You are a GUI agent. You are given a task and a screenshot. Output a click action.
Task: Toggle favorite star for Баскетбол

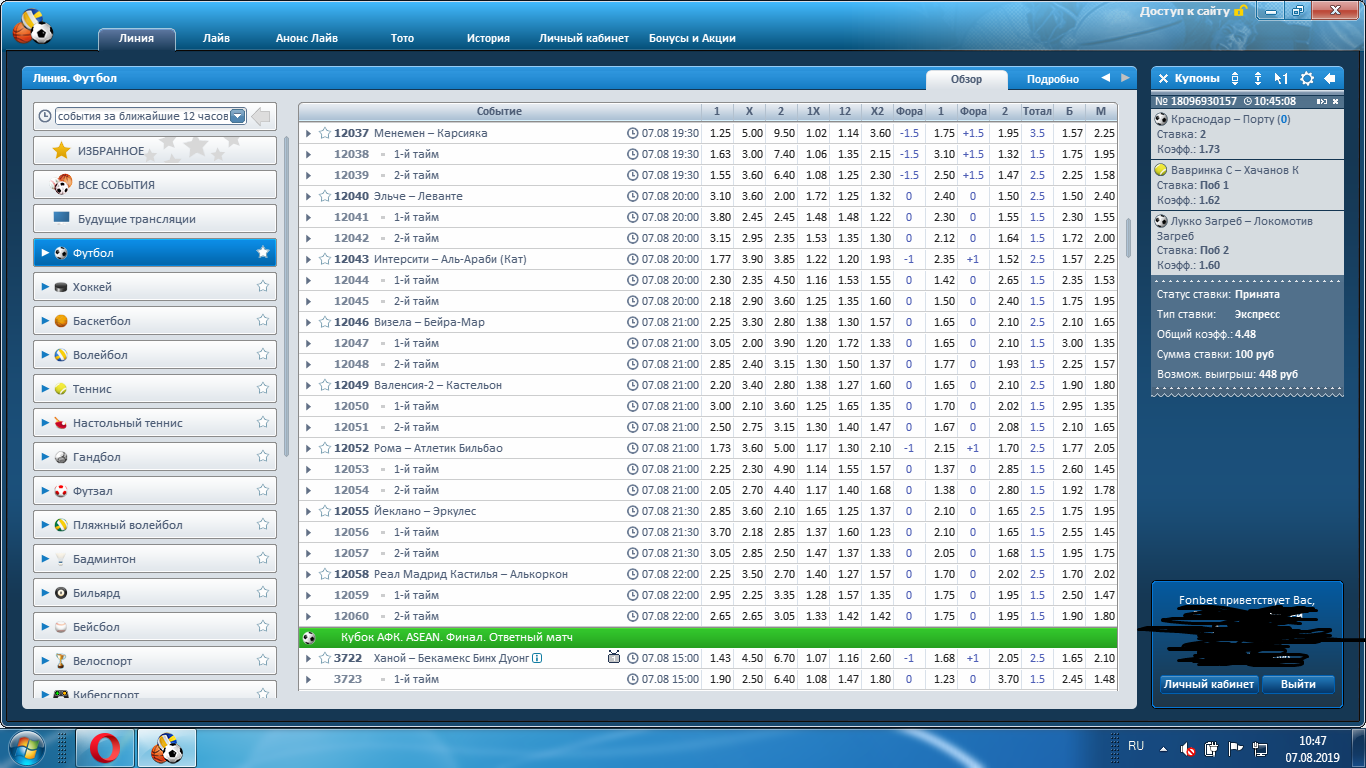click(263, 321)
